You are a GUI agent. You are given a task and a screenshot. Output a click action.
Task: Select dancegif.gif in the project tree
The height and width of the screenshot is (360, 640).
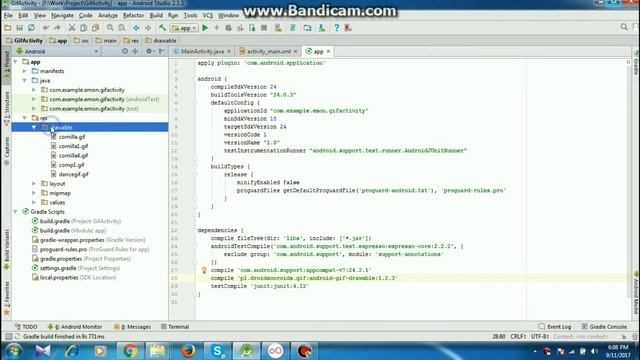tap(73, 174)
